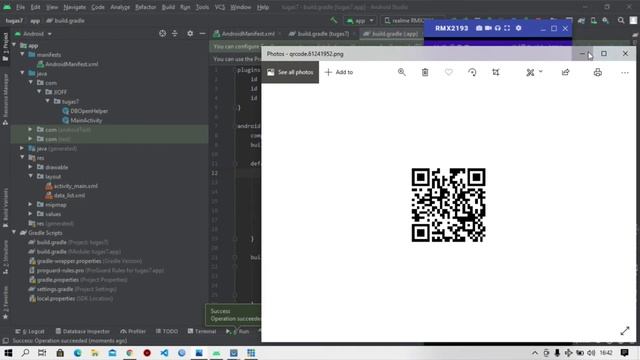
Task: Click the Make Project hammer icon
Action: pos(334,20)
